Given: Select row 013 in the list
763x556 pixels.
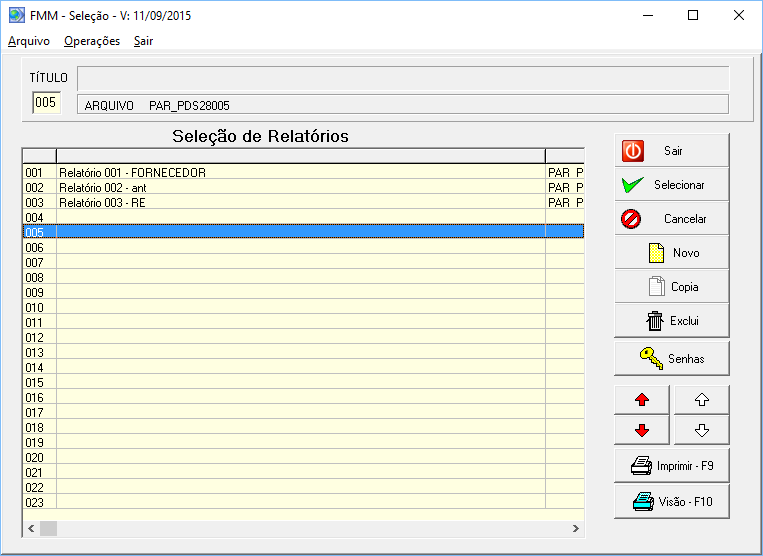Looking at the screenshot, I should [303, 353].
